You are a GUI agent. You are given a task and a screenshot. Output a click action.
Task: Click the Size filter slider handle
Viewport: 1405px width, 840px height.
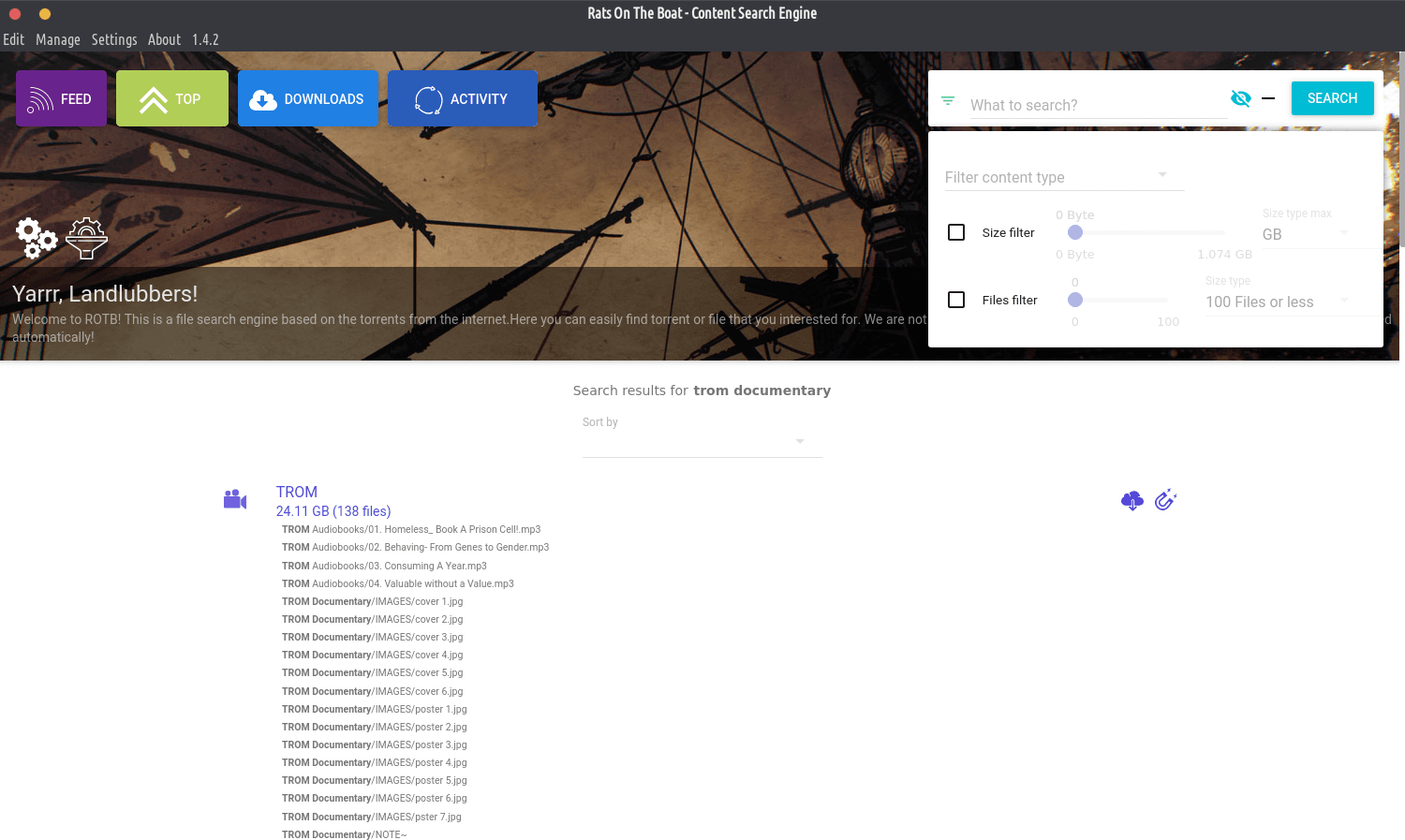[x=1075, y=232]
